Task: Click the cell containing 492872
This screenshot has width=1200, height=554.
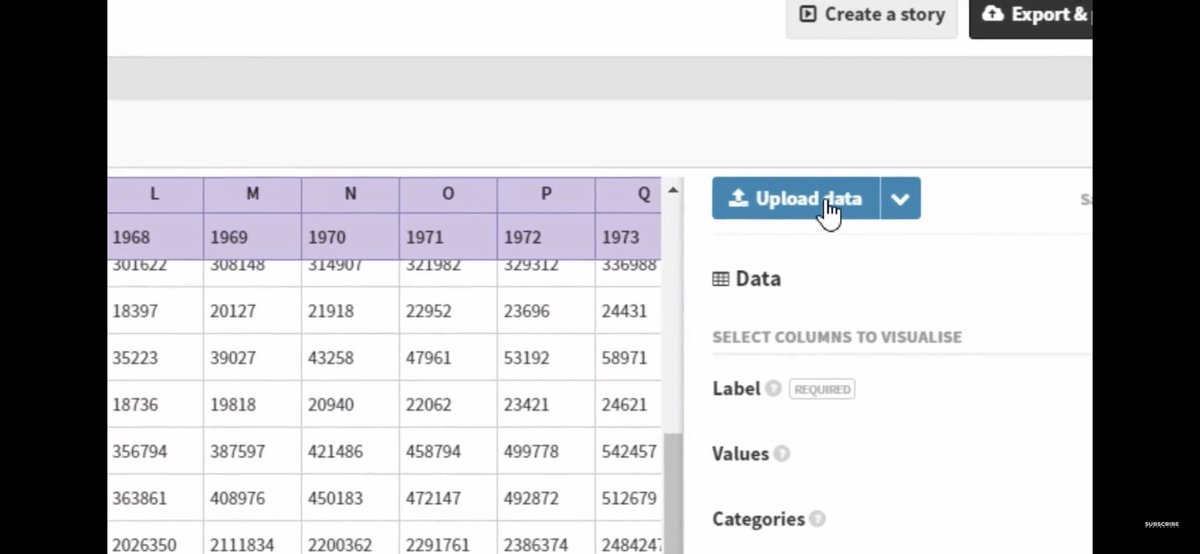Action: click(547, 498)
